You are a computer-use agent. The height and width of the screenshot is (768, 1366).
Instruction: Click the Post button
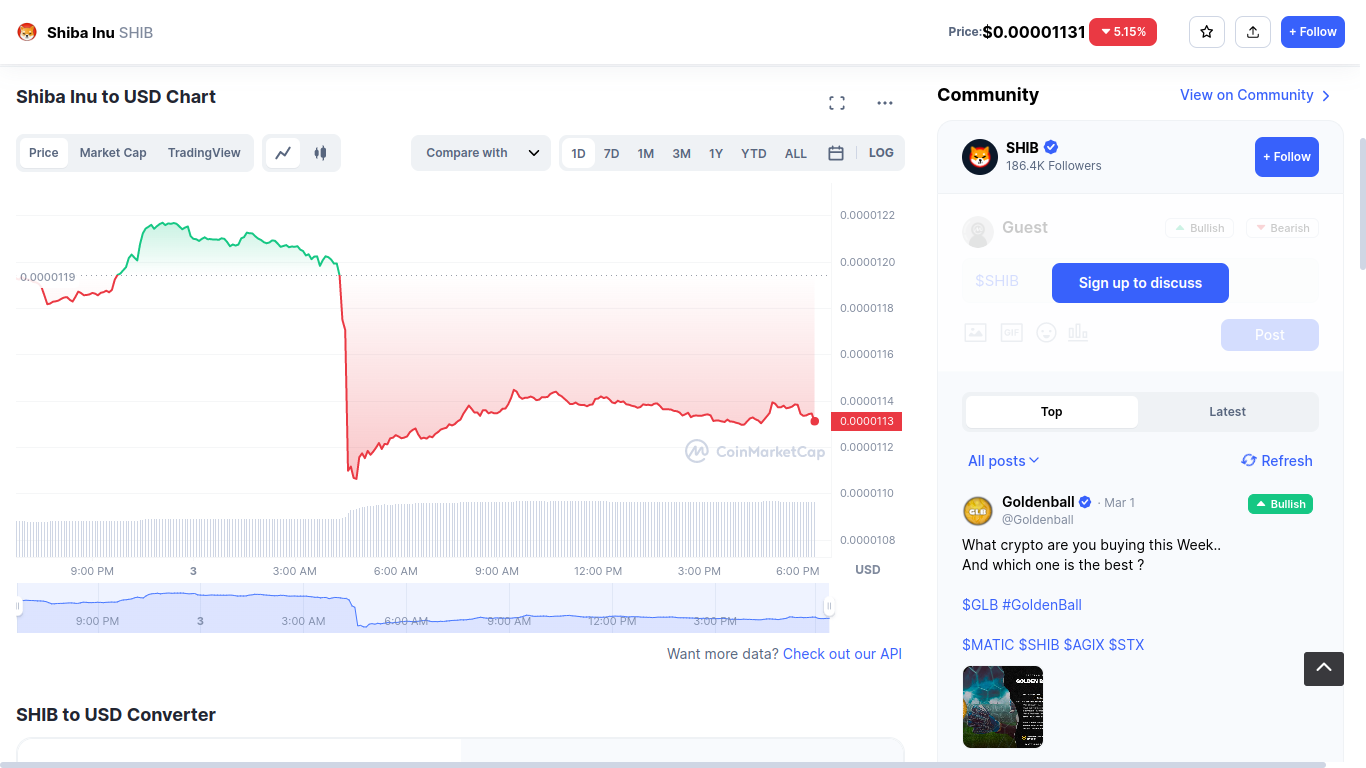[1270, 335]
